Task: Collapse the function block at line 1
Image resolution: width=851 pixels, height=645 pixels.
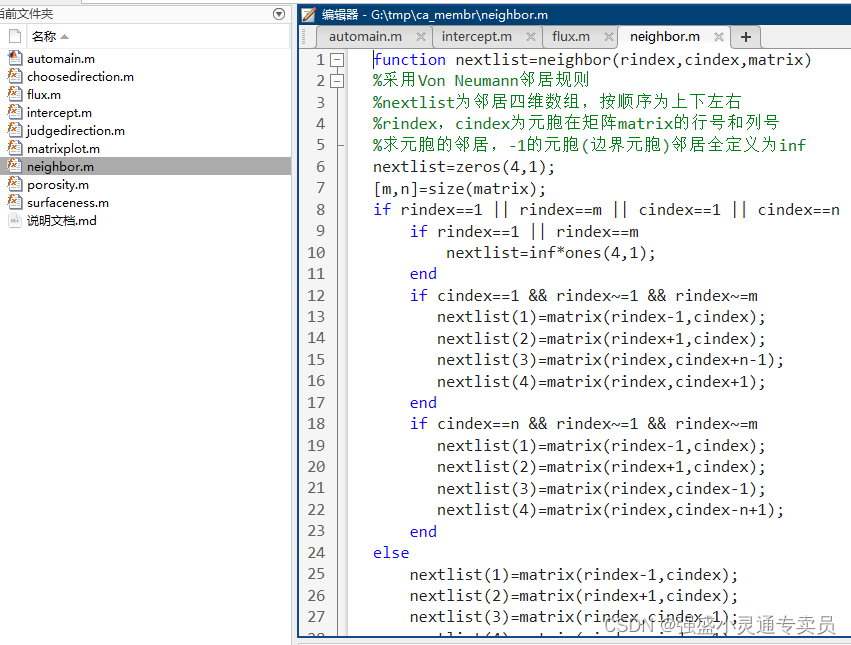Action: point(338,60)
